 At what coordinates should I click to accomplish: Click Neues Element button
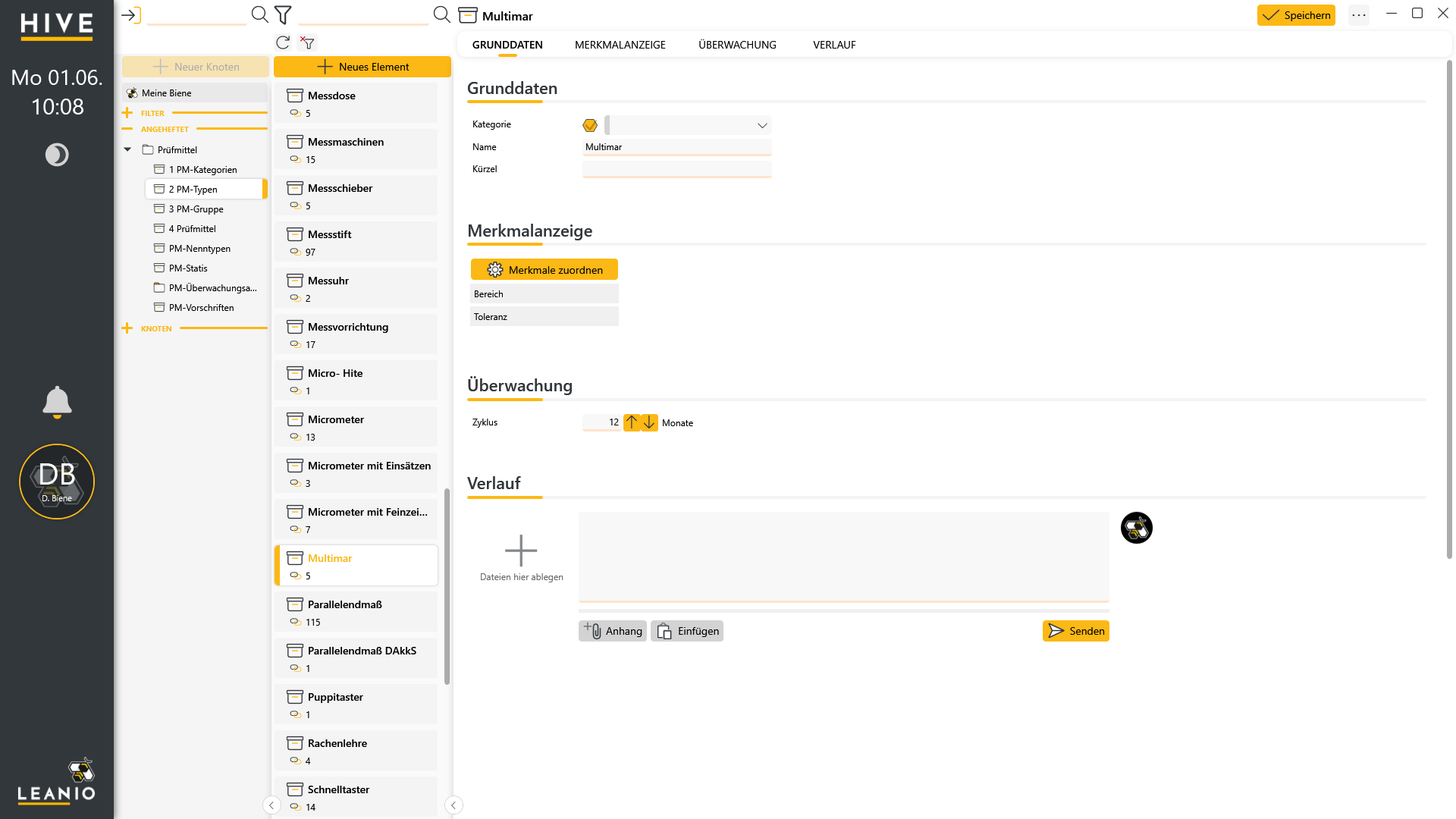362,67
